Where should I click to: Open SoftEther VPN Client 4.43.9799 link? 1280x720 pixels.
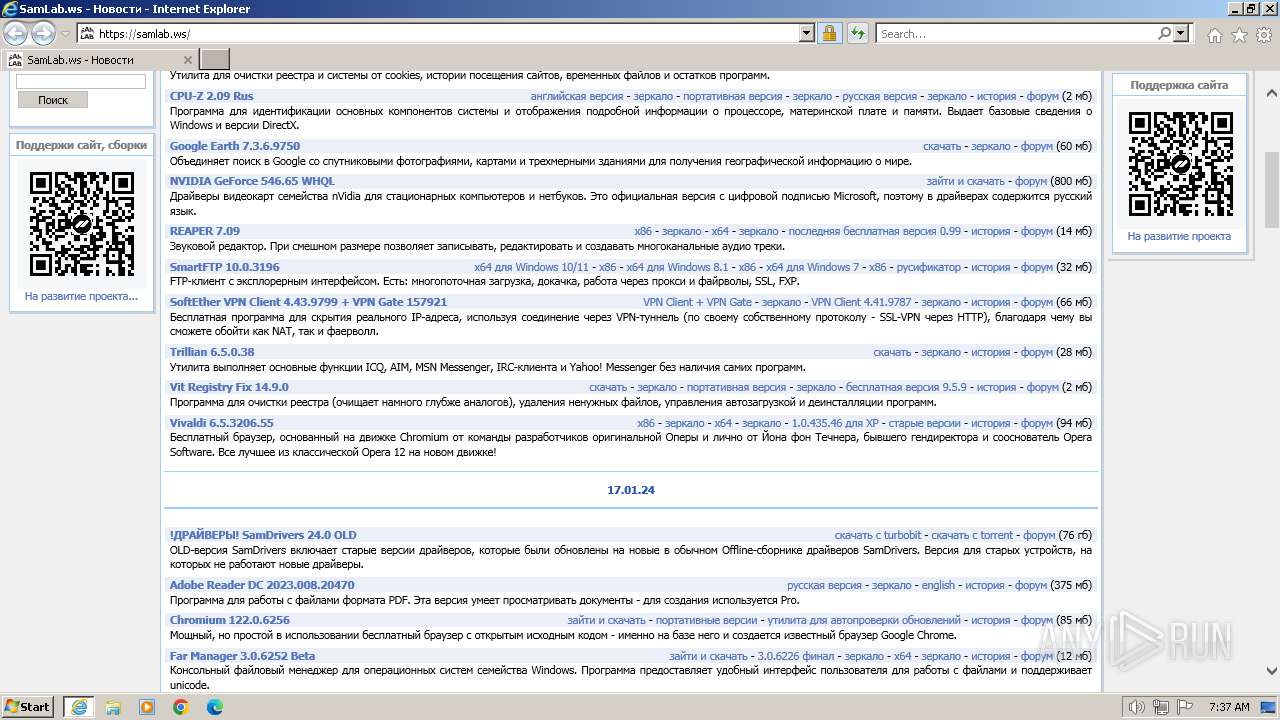[308, 302]
